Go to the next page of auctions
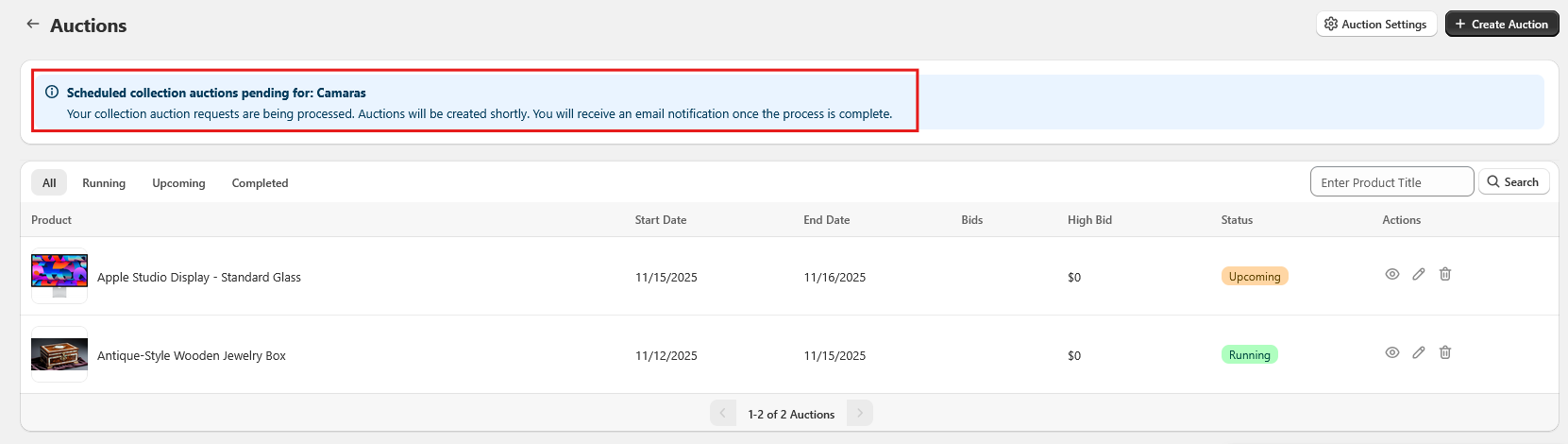1568x444 pixels. click(x=859, y=414)
